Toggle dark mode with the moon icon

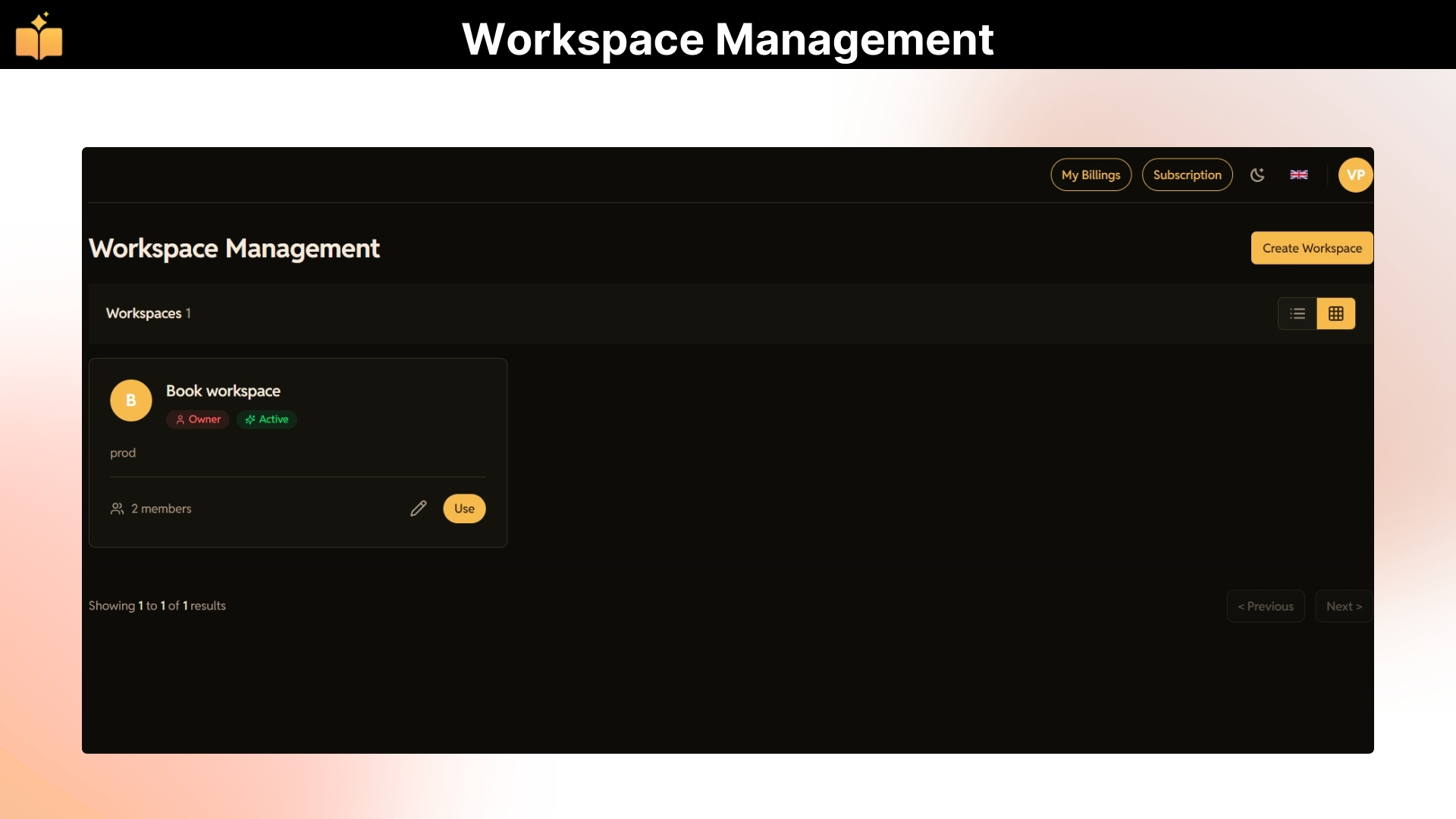coord(1257,174)
